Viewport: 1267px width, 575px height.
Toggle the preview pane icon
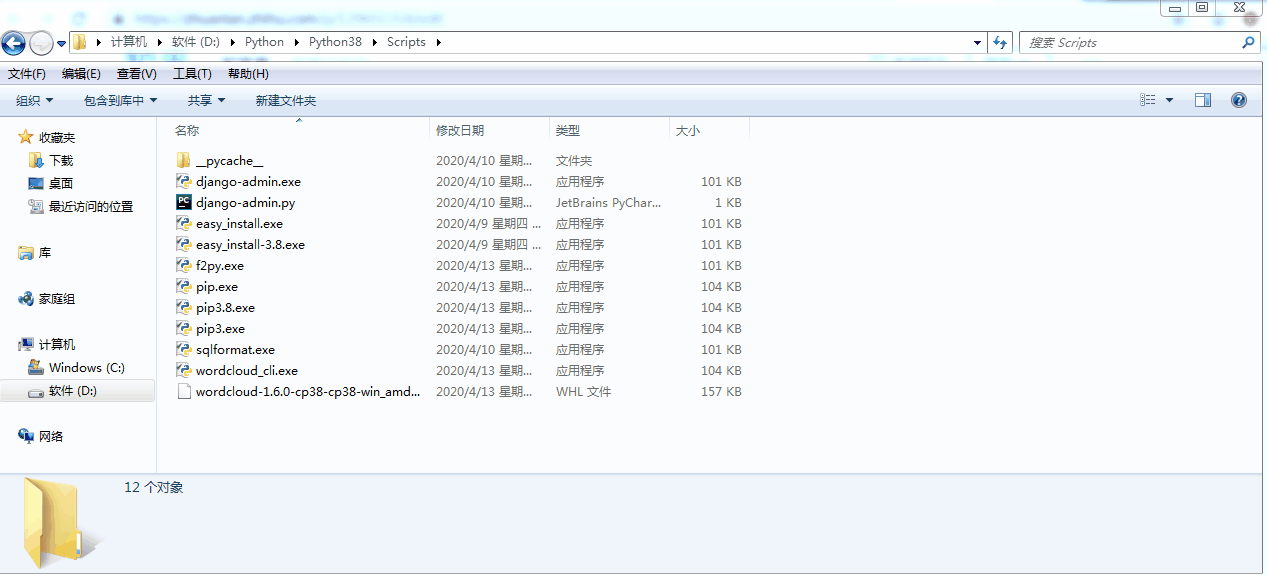tap(1203, 100)
